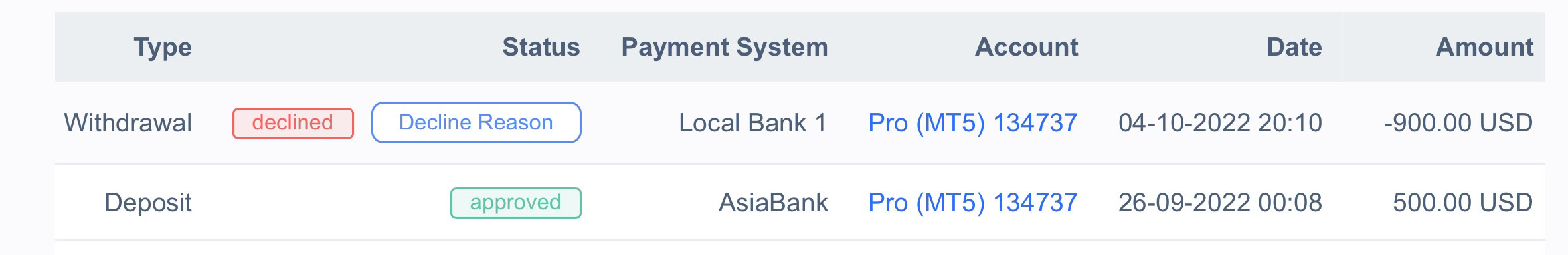Click the 500.00 USD amount
This screenshot has width=1568, height=255.
[1463, 203]
